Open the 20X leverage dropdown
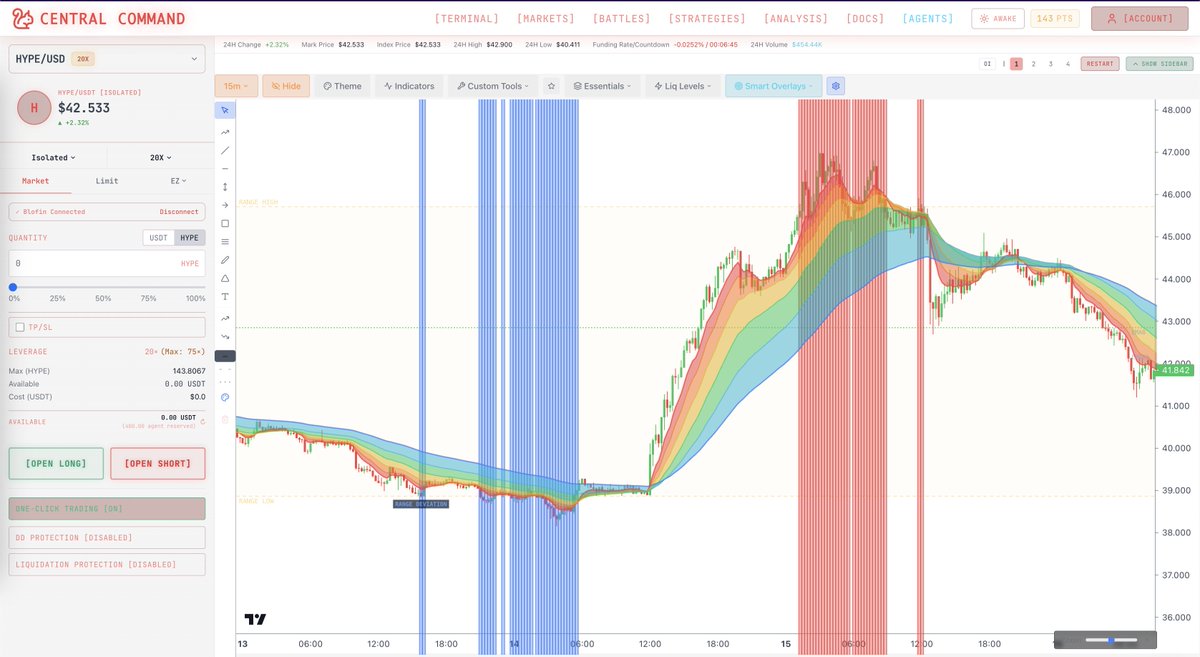 pyautogui.click(x=160, y=157)
